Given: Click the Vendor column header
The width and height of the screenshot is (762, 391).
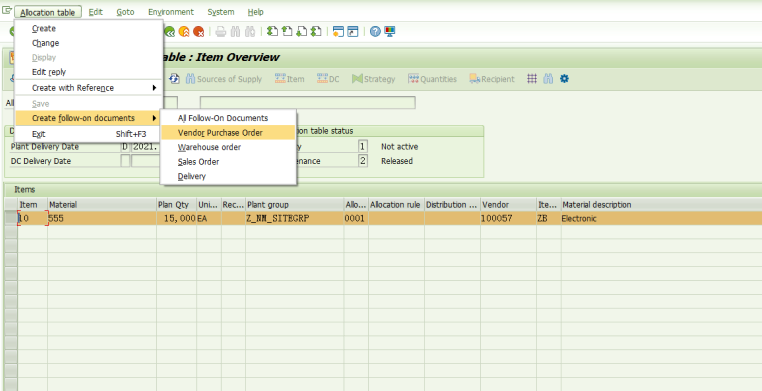Looking at the screenshot, I should click(508, 205).
